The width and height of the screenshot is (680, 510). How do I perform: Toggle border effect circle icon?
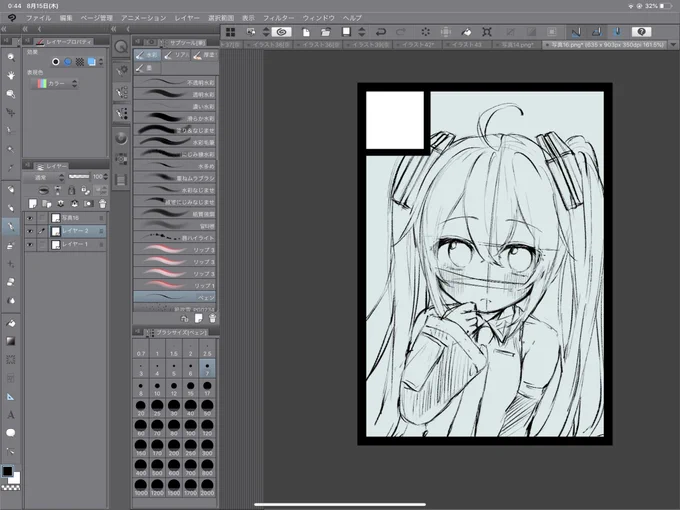(56, 62)
